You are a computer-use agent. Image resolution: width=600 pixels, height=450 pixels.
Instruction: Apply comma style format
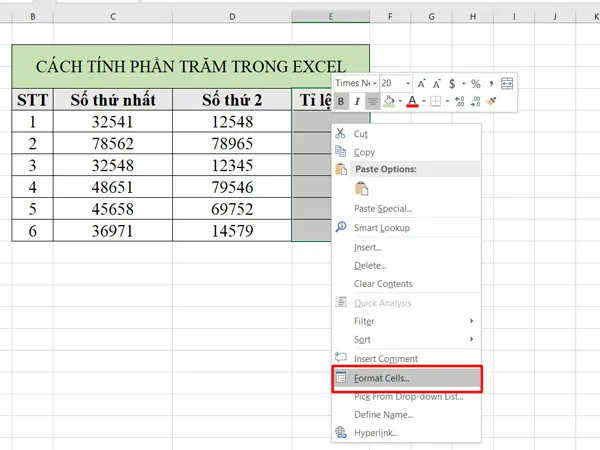pyautogui.click(x=492, y=83)
